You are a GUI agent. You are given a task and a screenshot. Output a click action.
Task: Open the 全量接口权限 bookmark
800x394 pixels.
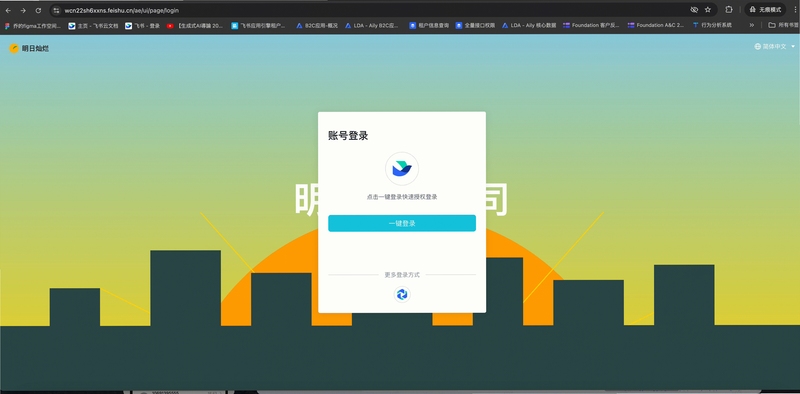[475, 25]
